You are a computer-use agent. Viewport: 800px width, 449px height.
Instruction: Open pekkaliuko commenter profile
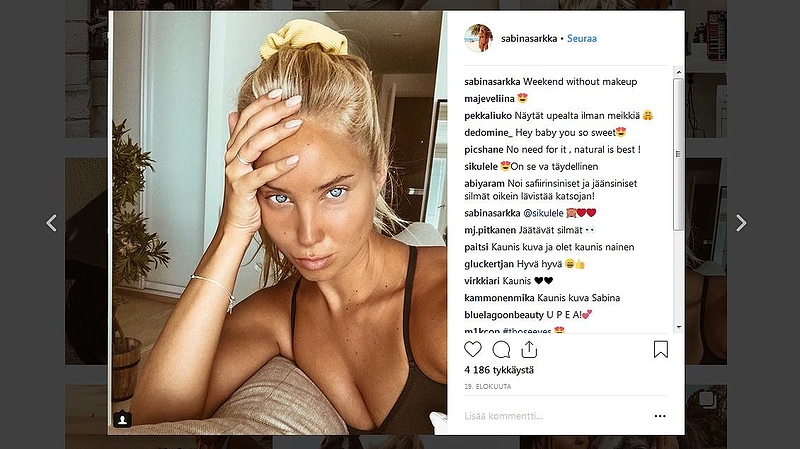tap(488, 116)
